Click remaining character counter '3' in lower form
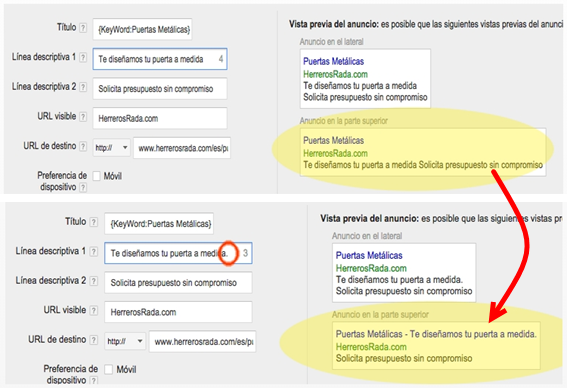This screenshot has height=388, width=567. click(x=245, y=253)
